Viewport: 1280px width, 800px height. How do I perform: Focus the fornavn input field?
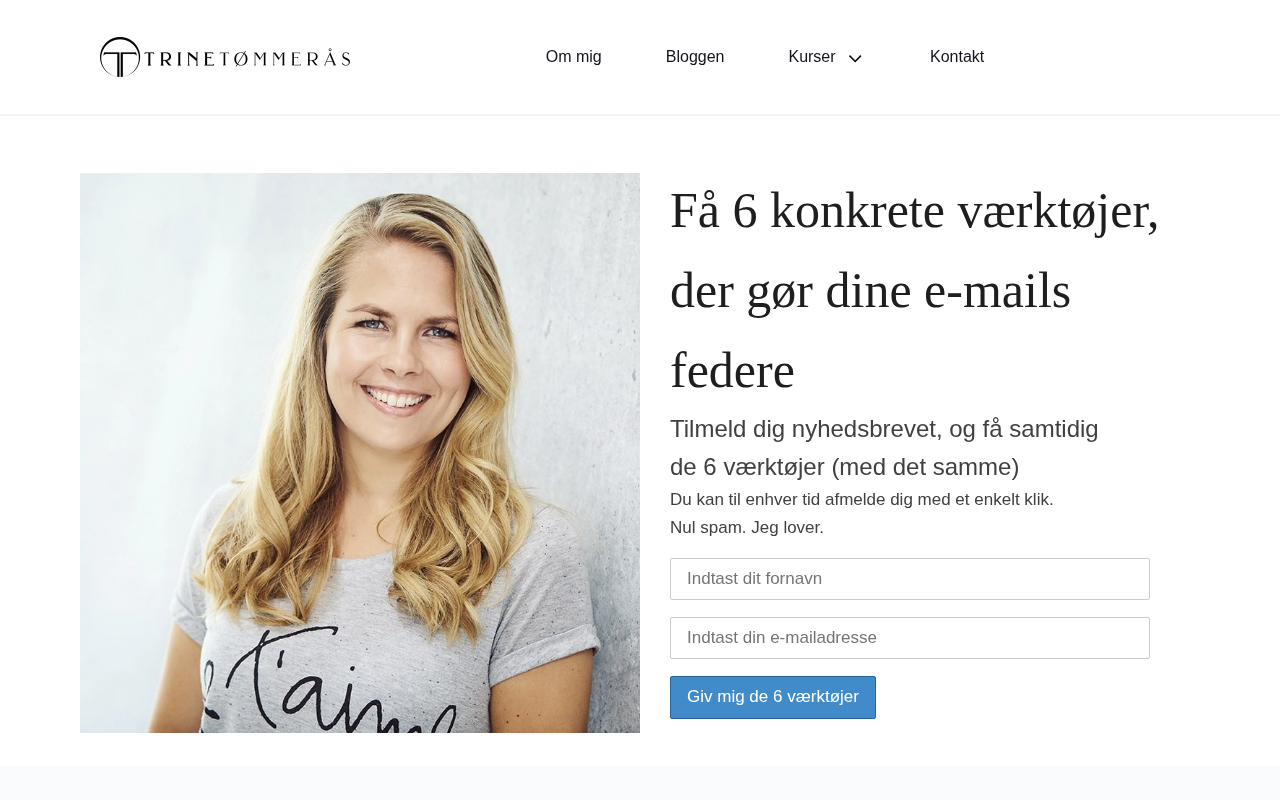tap(910, 579)
